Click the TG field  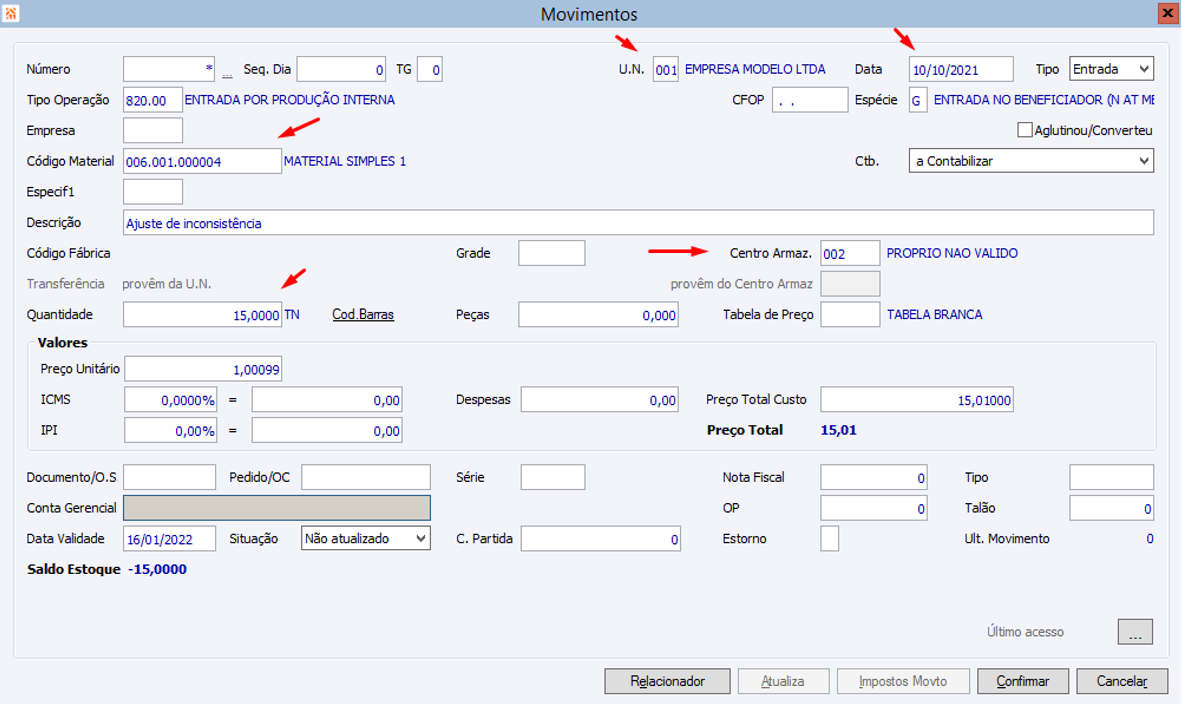(429, 69)
